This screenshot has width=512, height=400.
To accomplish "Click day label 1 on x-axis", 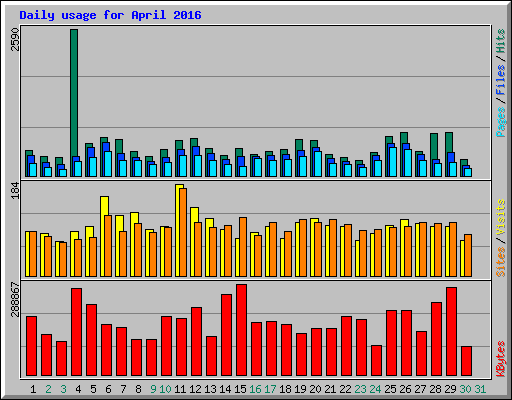I will (x=33, y=389).
